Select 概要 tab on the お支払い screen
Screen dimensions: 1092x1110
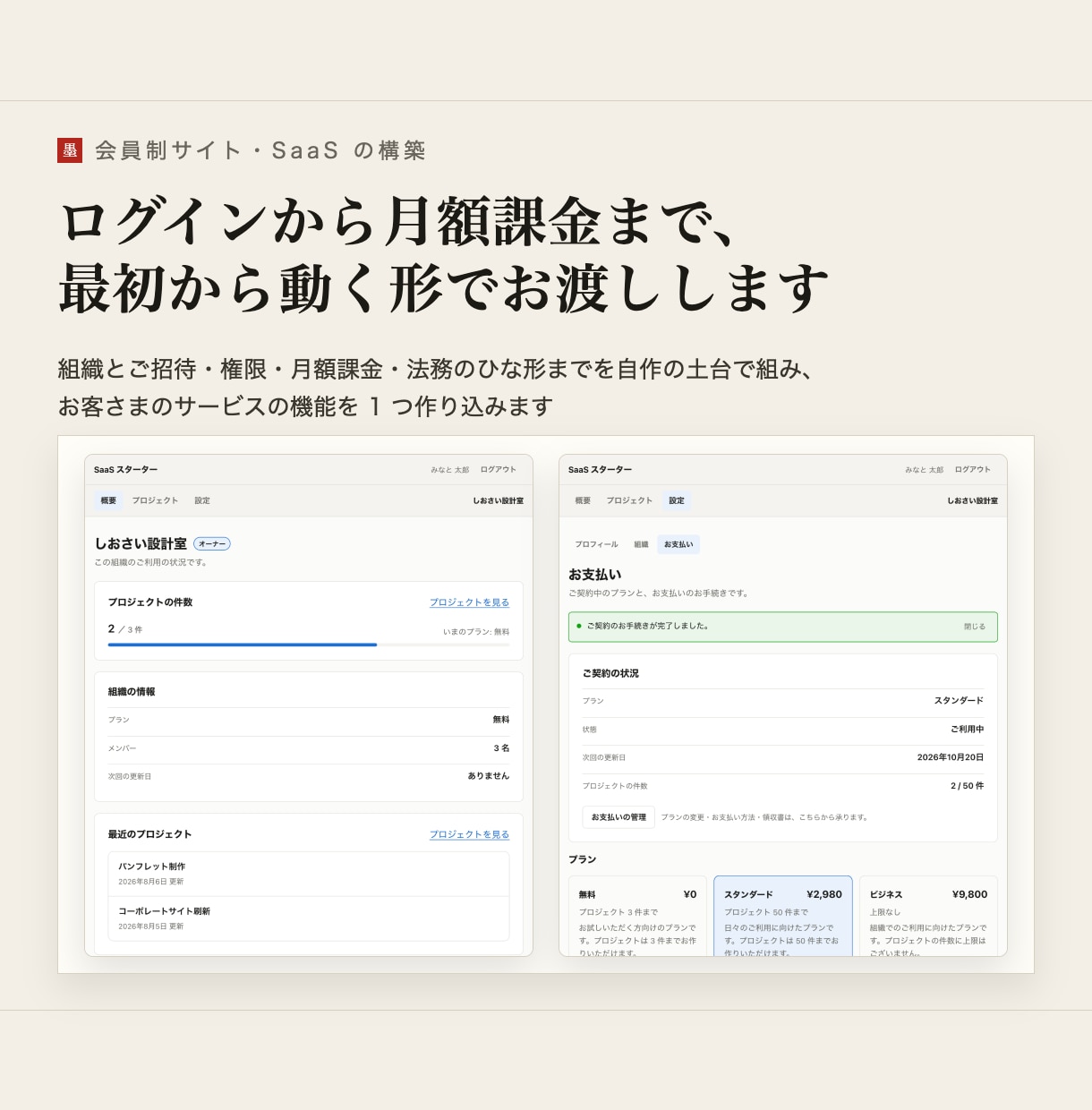point(583,500)
